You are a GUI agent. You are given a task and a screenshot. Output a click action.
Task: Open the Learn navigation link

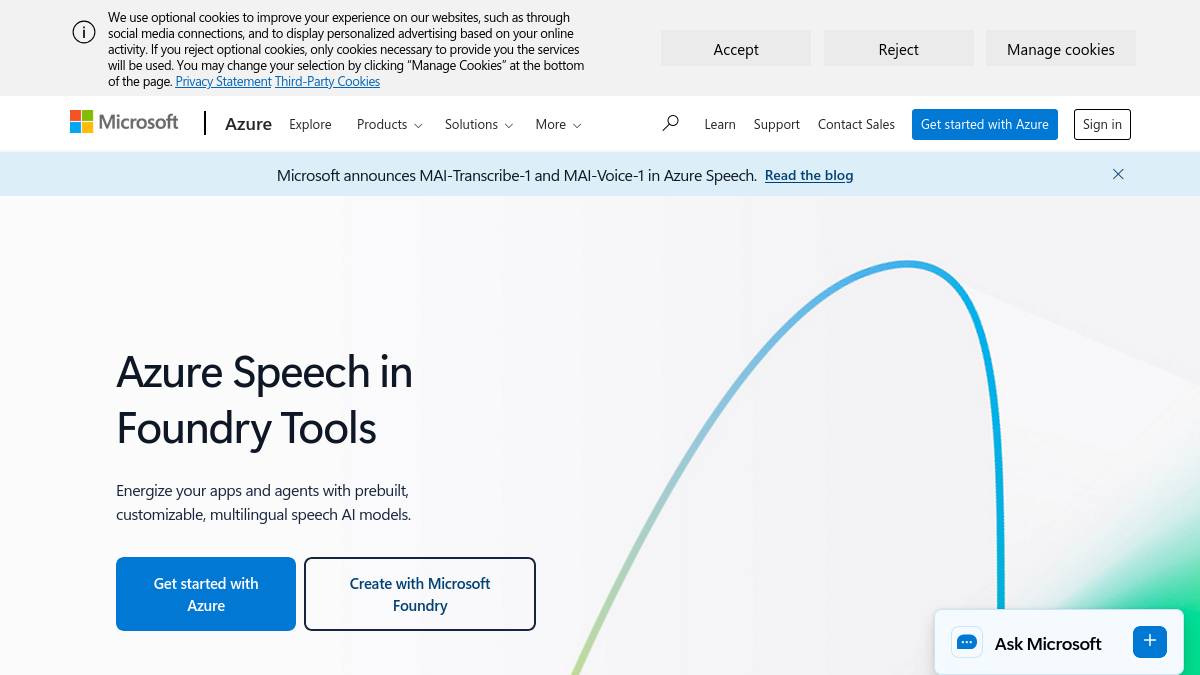coord(719,124)
